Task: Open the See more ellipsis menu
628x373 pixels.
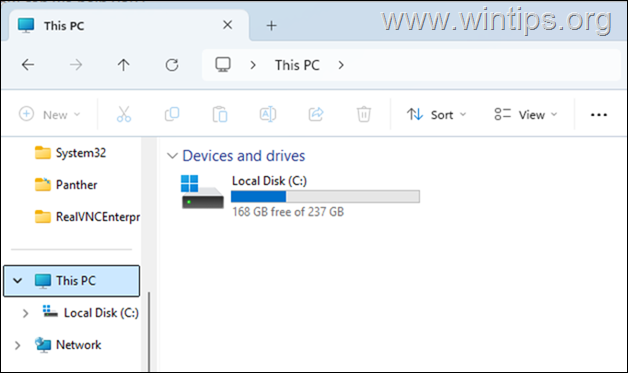Action: pos(599,115)
